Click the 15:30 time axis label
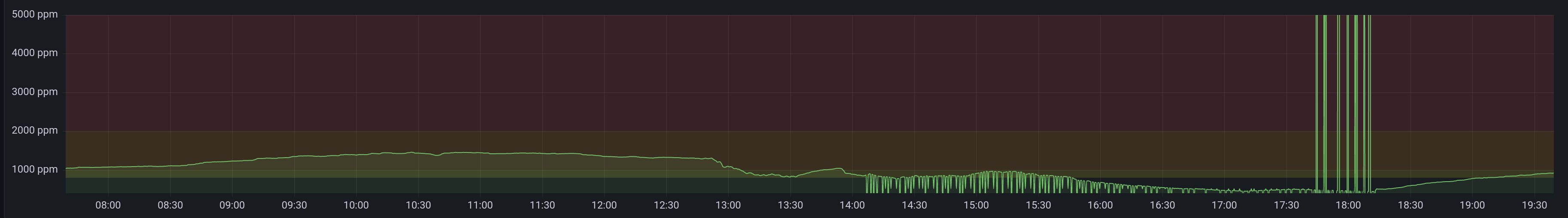The image size is (1568, 218). point(1038,205)
